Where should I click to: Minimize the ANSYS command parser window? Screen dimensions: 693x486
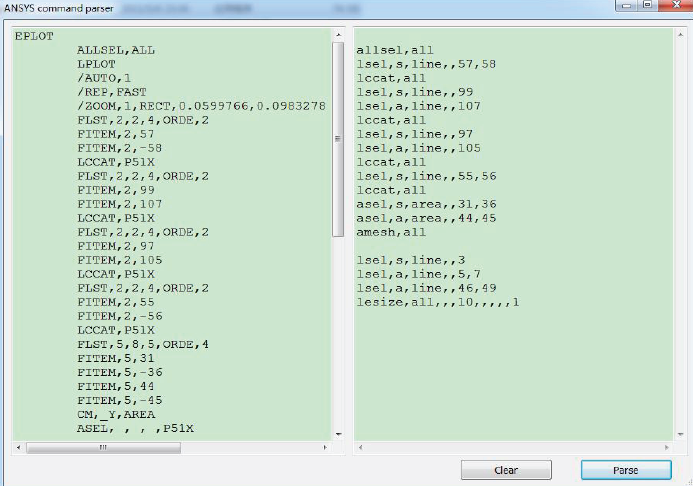tap(626, 5)
